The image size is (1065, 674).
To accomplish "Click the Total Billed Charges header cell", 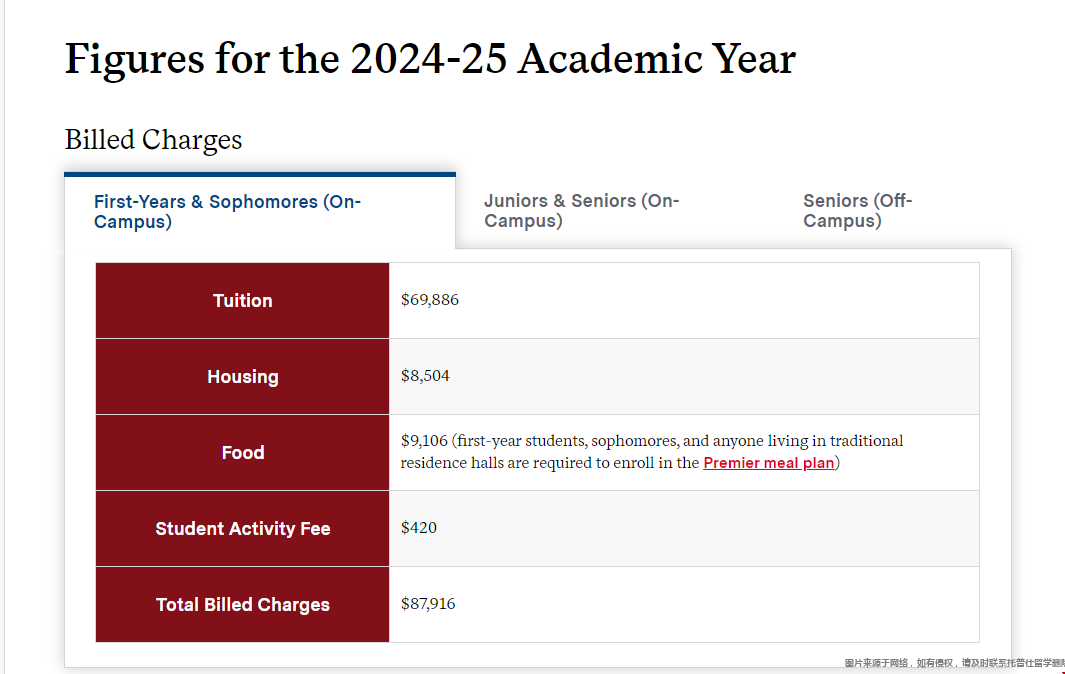I will click(x=242, y=605).
